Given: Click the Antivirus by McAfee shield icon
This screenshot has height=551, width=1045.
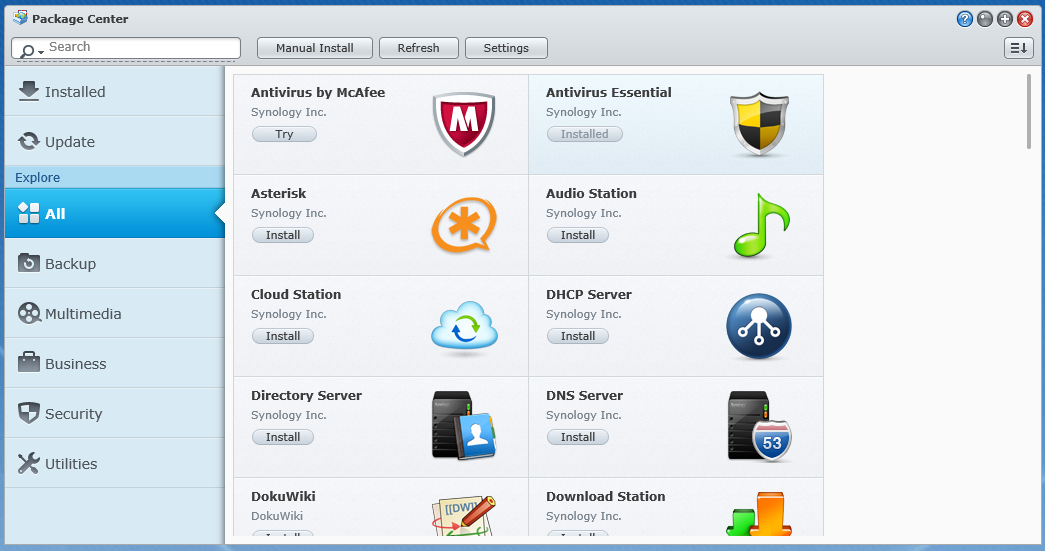Looking at the screenshot, I should point(464,124).
